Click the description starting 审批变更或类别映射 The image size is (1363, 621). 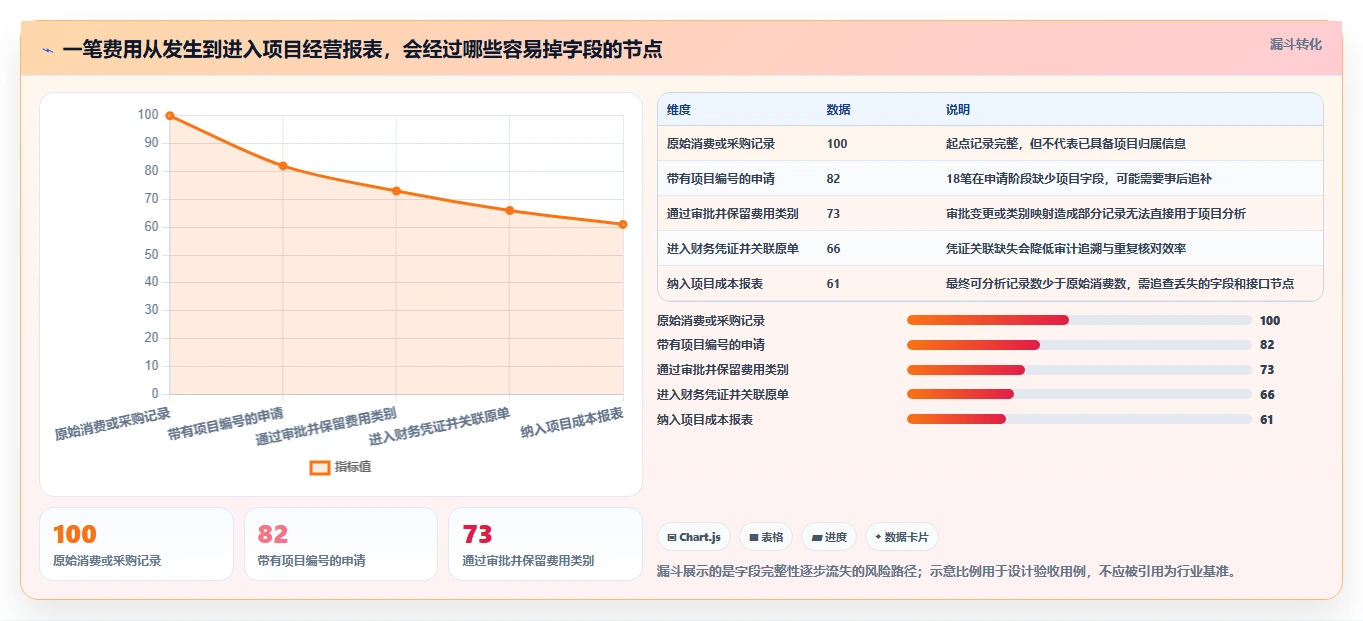1096,213
